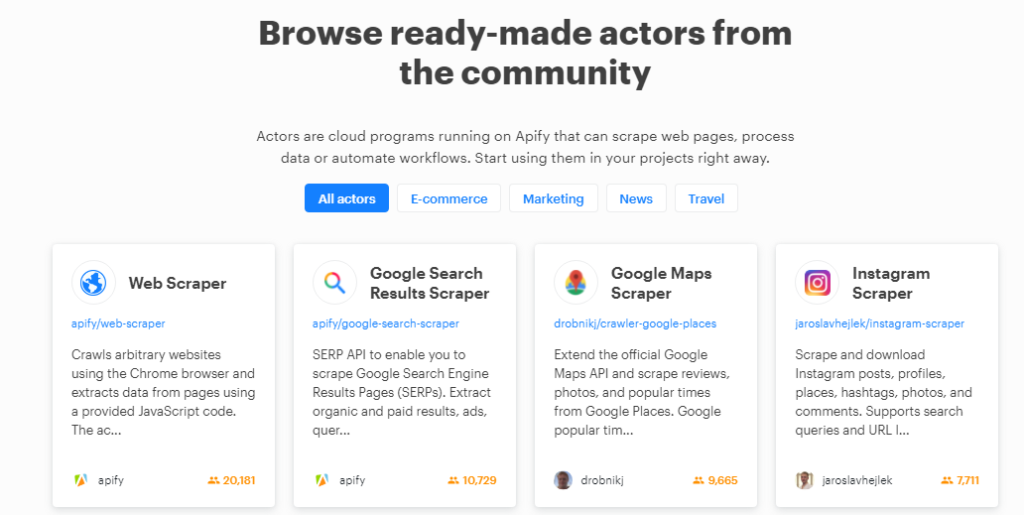
Task: Switch to the E-commerce category tab
Action: tap(449, 198)
